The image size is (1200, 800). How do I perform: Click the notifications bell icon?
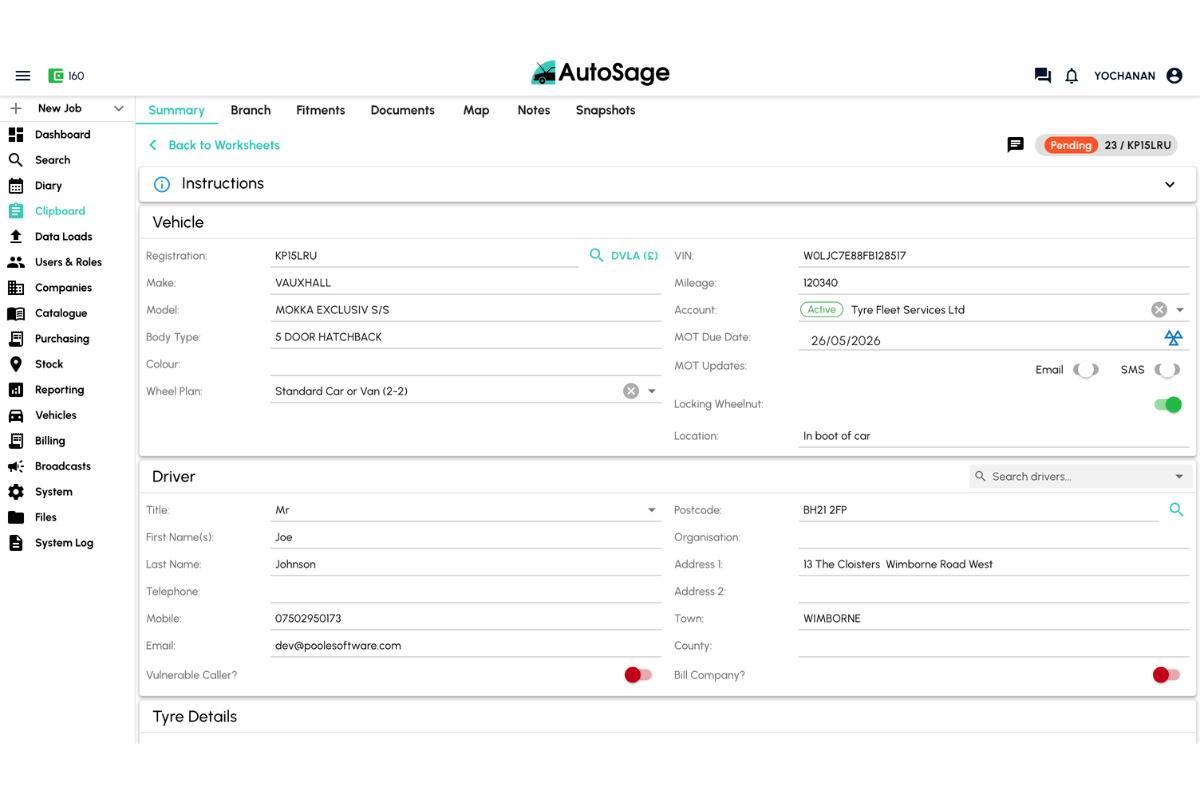pyautogui.click(x=1071, y=76)
